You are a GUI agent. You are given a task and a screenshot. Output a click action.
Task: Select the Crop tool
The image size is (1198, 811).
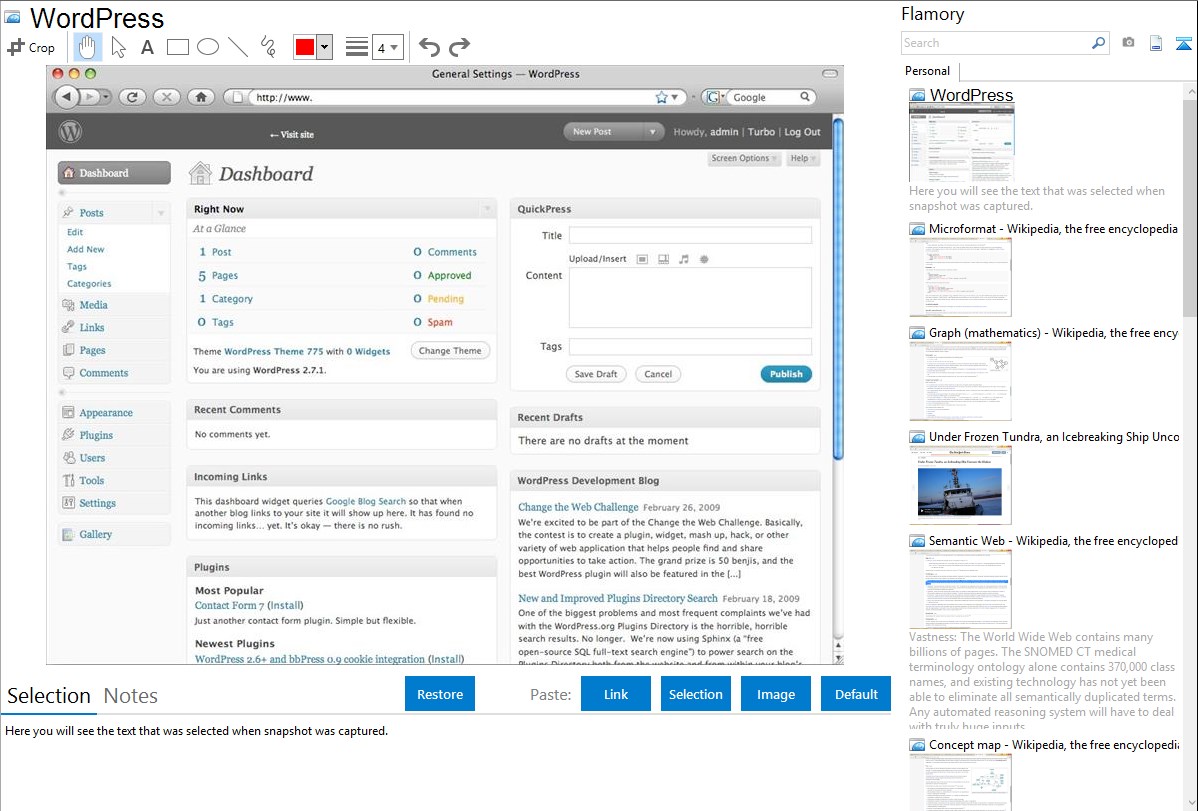click(x=31, y=47)
